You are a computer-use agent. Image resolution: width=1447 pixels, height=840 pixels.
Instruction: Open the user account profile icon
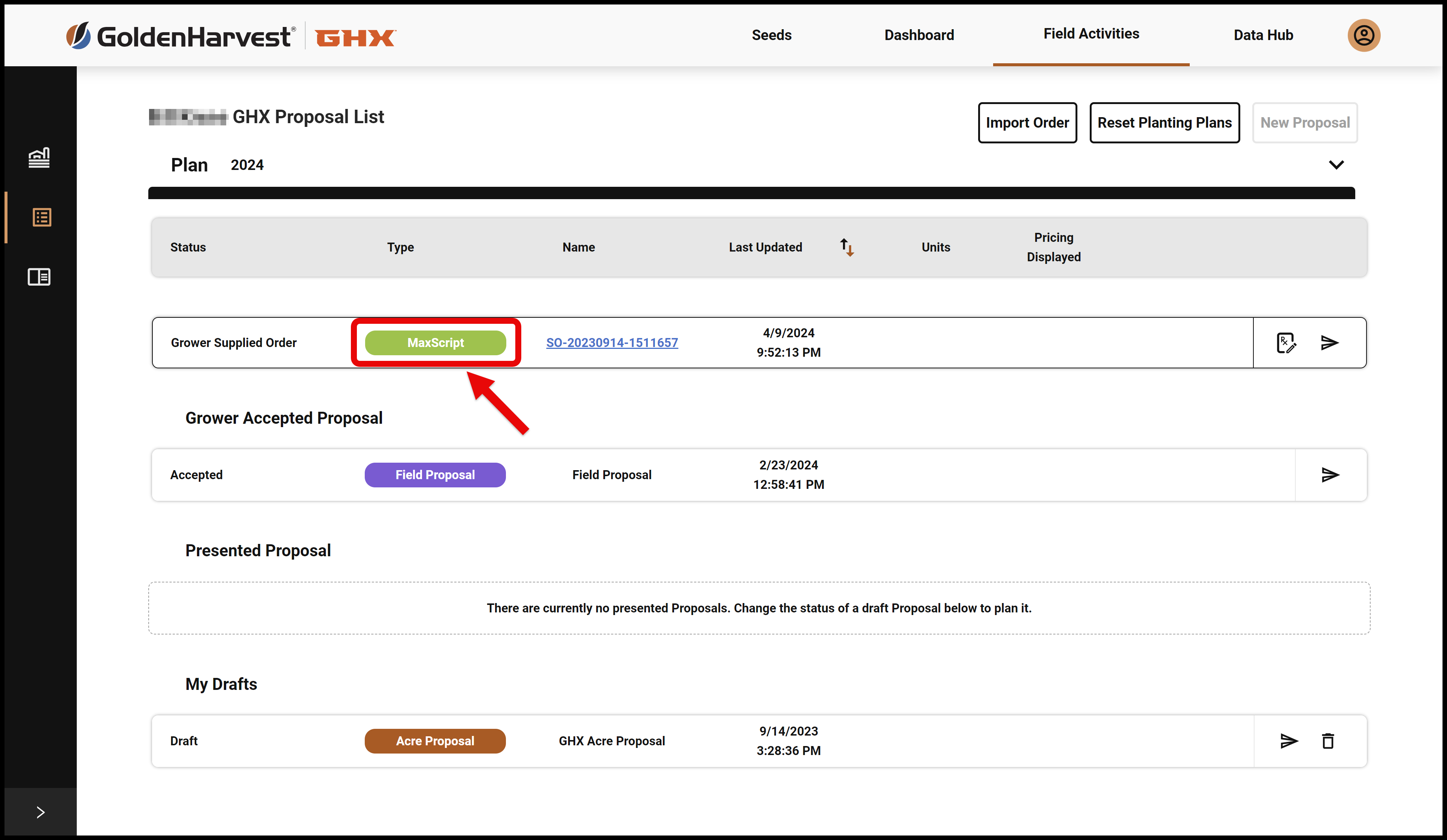pyautogui.click(x=1364, y=36)
